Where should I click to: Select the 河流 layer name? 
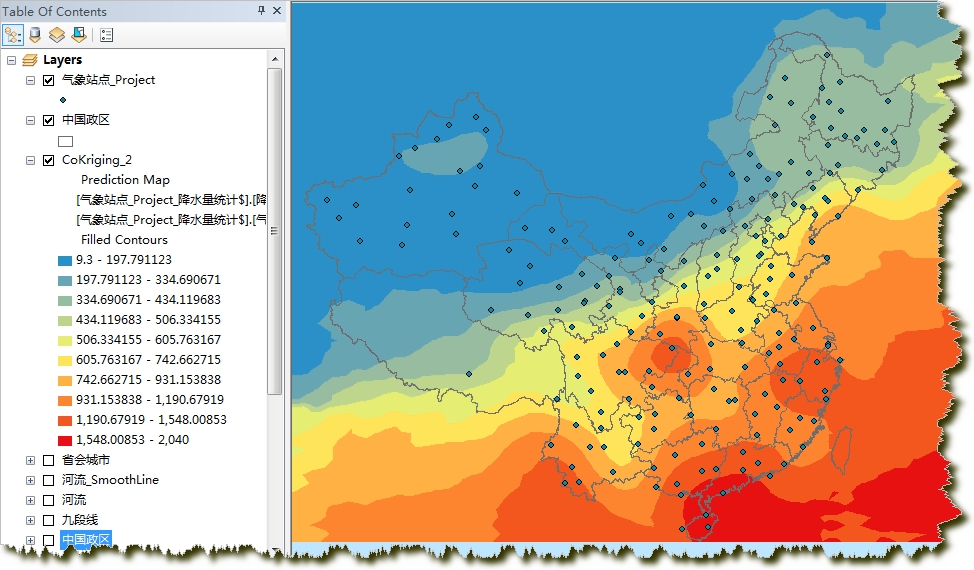pyautogui.click(x=73, y=500)
